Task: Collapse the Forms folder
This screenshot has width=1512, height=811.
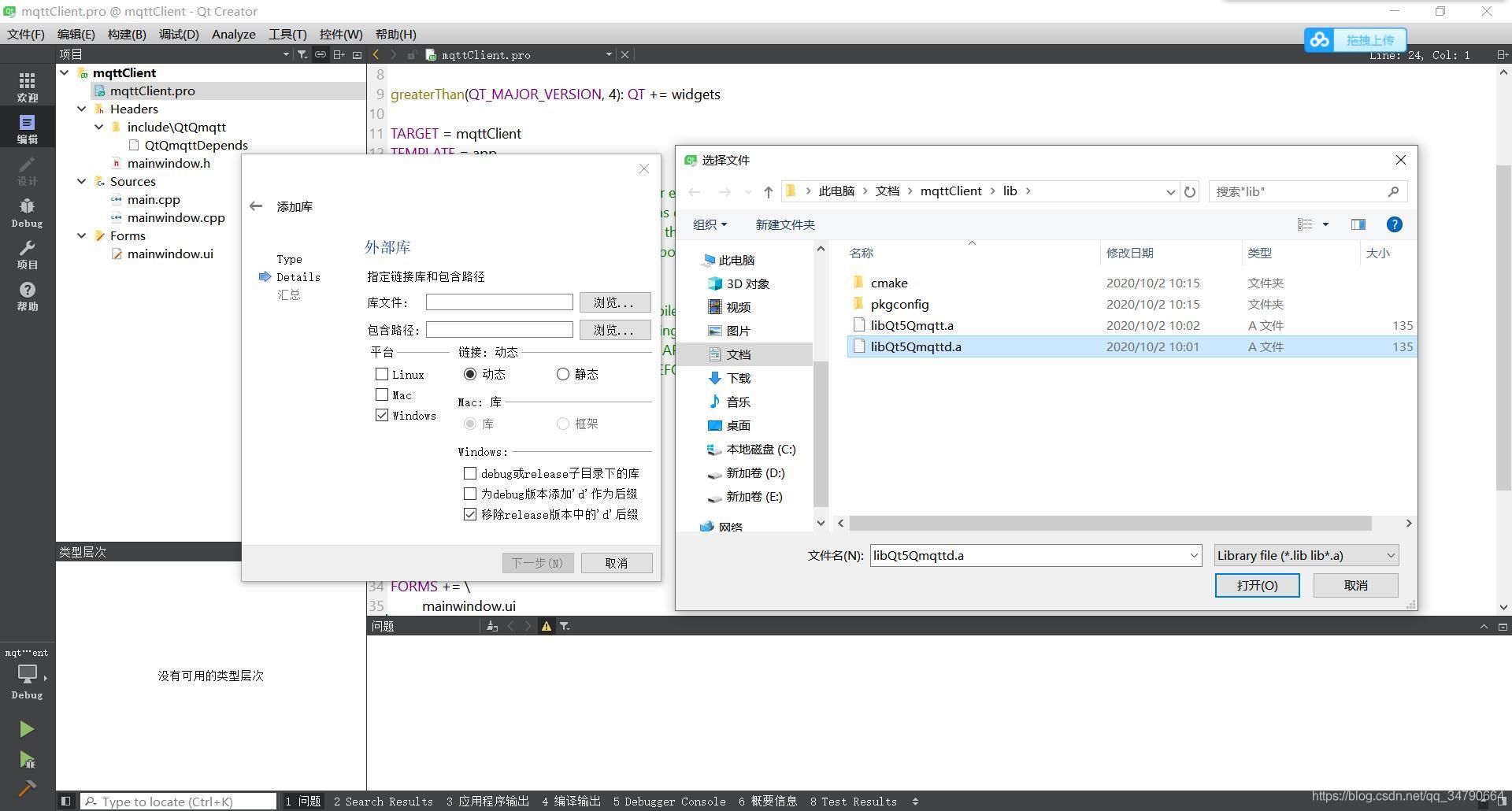Action: coord(82,235)
